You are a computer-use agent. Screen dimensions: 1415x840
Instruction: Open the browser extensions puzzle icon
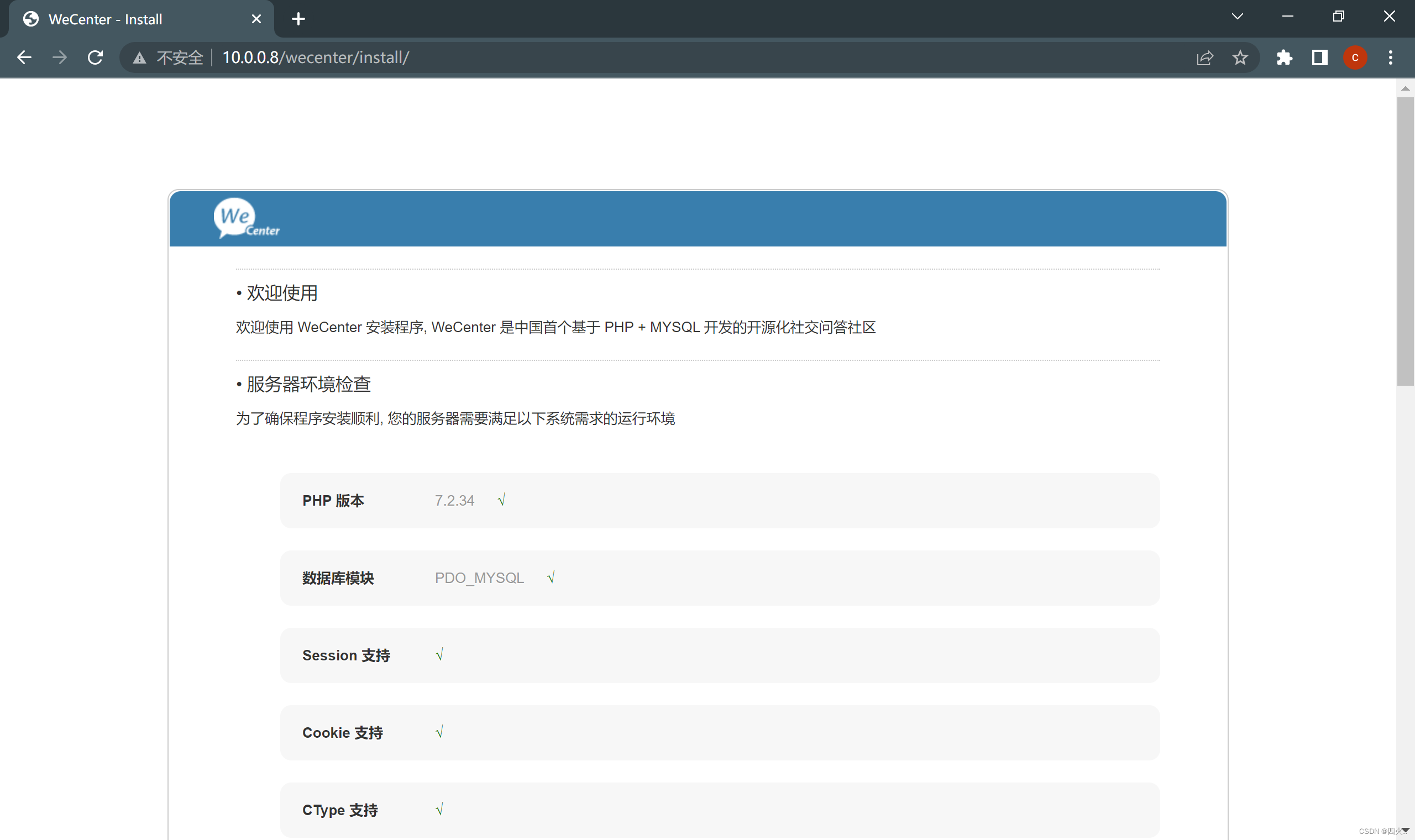[1285, 57]
